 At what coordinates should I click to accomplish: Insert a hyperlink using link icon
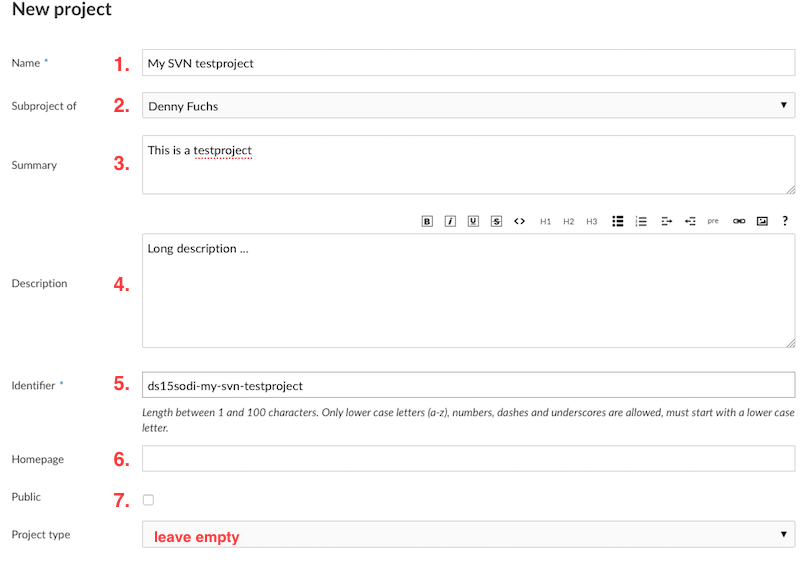point(739,221)
